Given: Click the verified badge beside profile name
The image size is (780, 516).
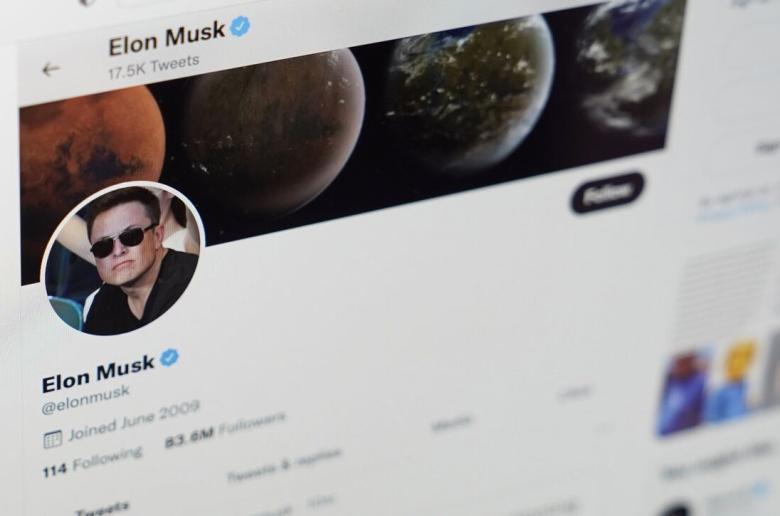Looking at the screenshot, I should [x=170, y=357].
